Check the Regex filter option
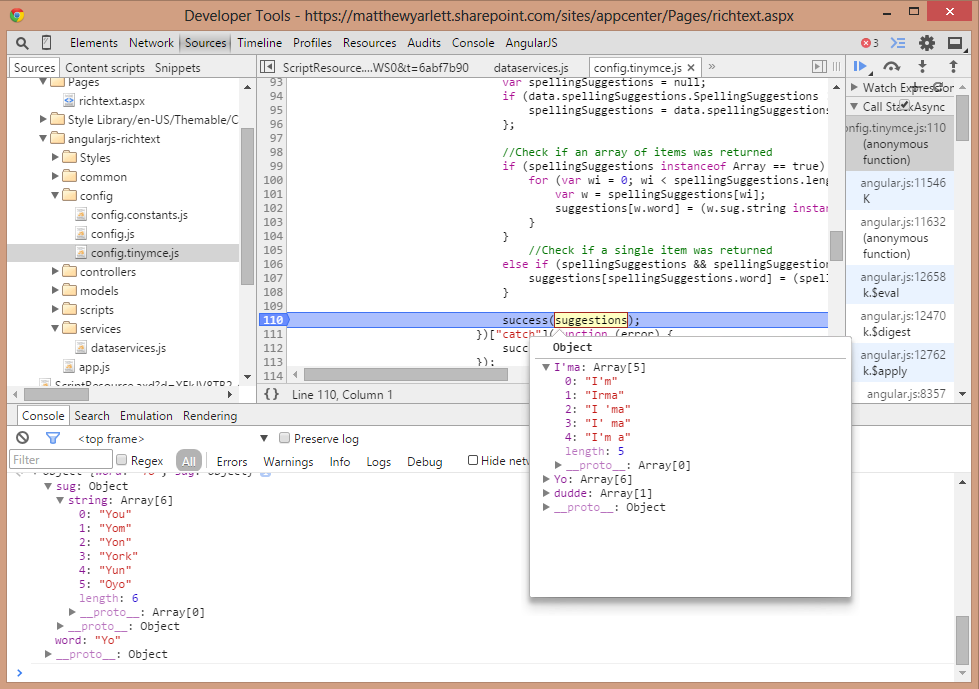This screenshot has width=979, height=689. pos(122,461)
